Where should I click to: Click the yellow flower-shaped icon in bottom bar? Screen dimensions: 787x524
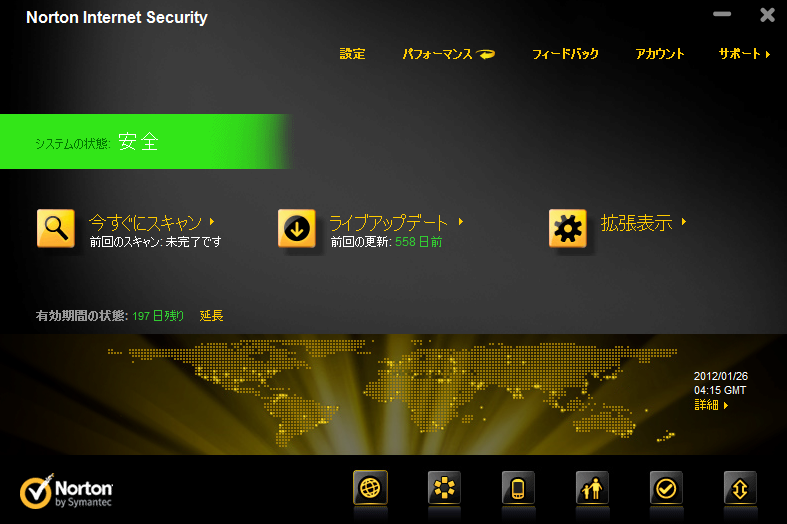(444, 487)
